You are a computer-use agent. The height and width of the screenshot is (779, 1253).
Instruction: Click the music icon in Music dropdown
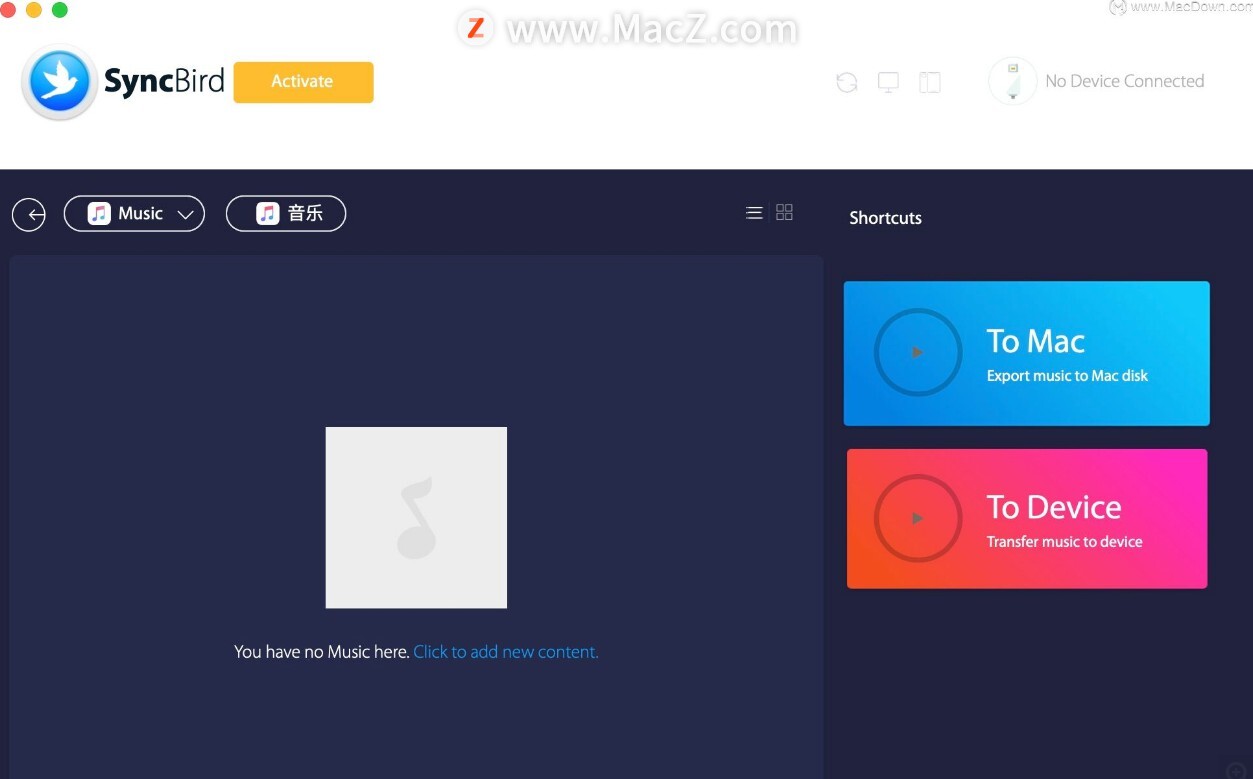[99, 213]
